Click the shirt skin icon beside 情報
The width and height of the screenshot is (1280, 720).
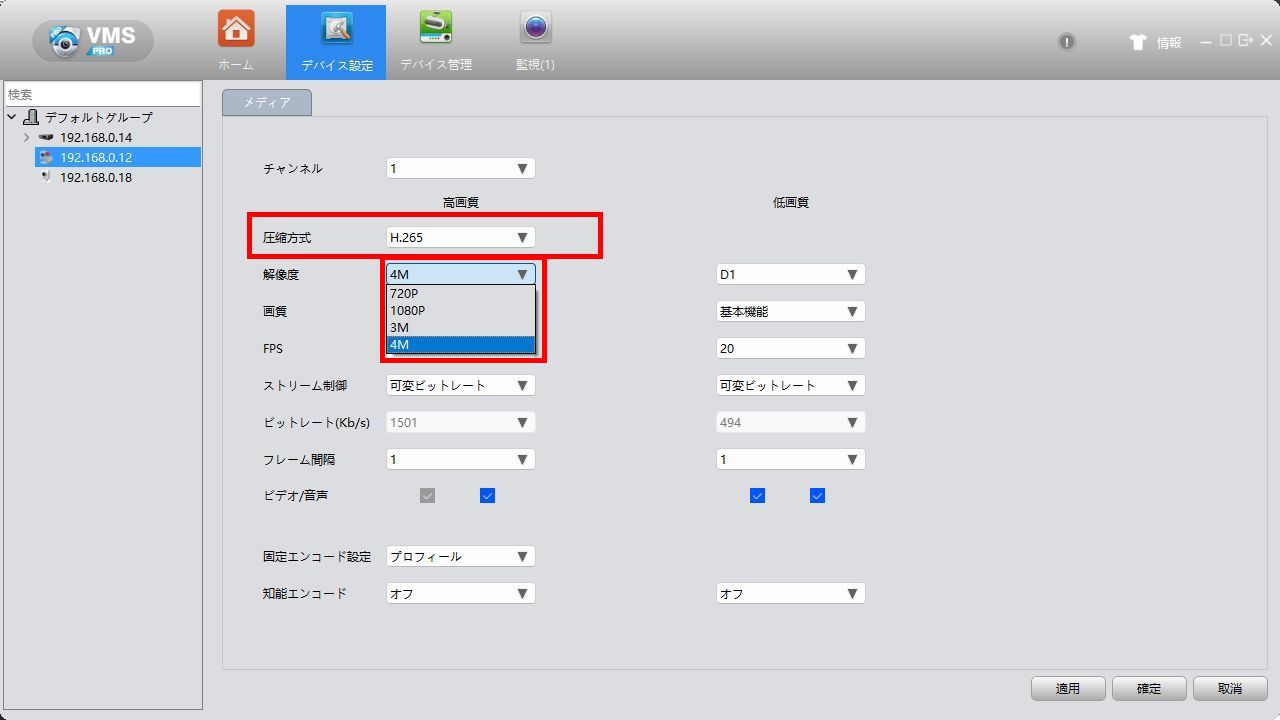[1137, 42]
